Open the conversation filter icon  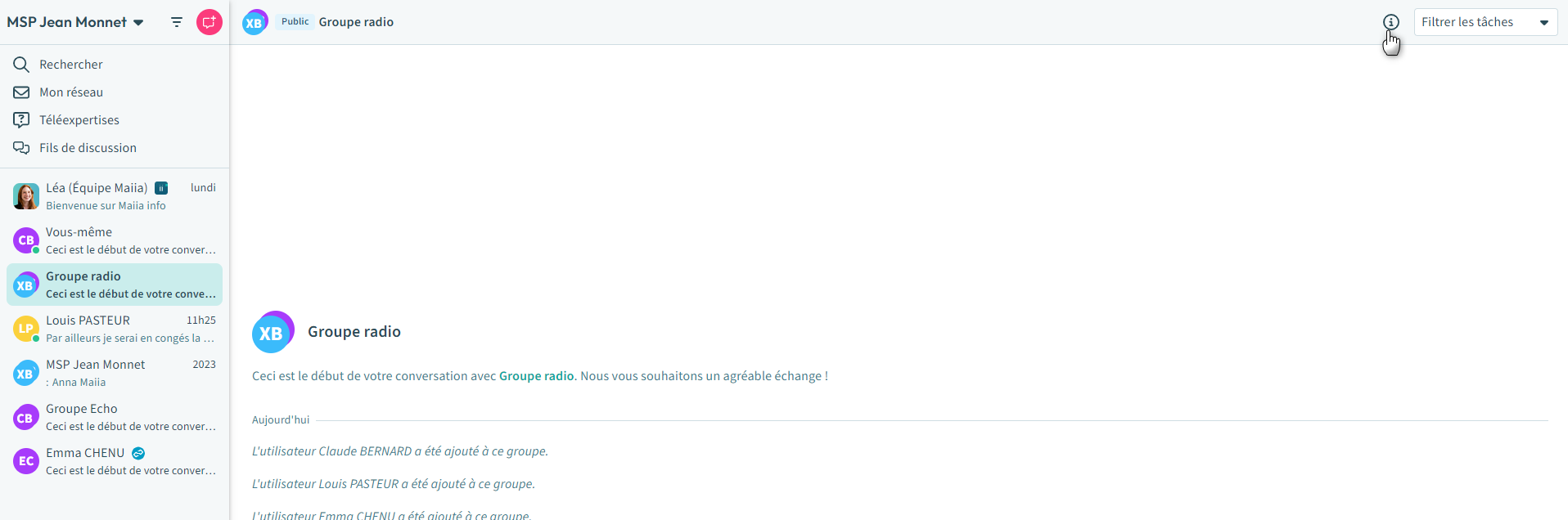[x=177, y=22]
